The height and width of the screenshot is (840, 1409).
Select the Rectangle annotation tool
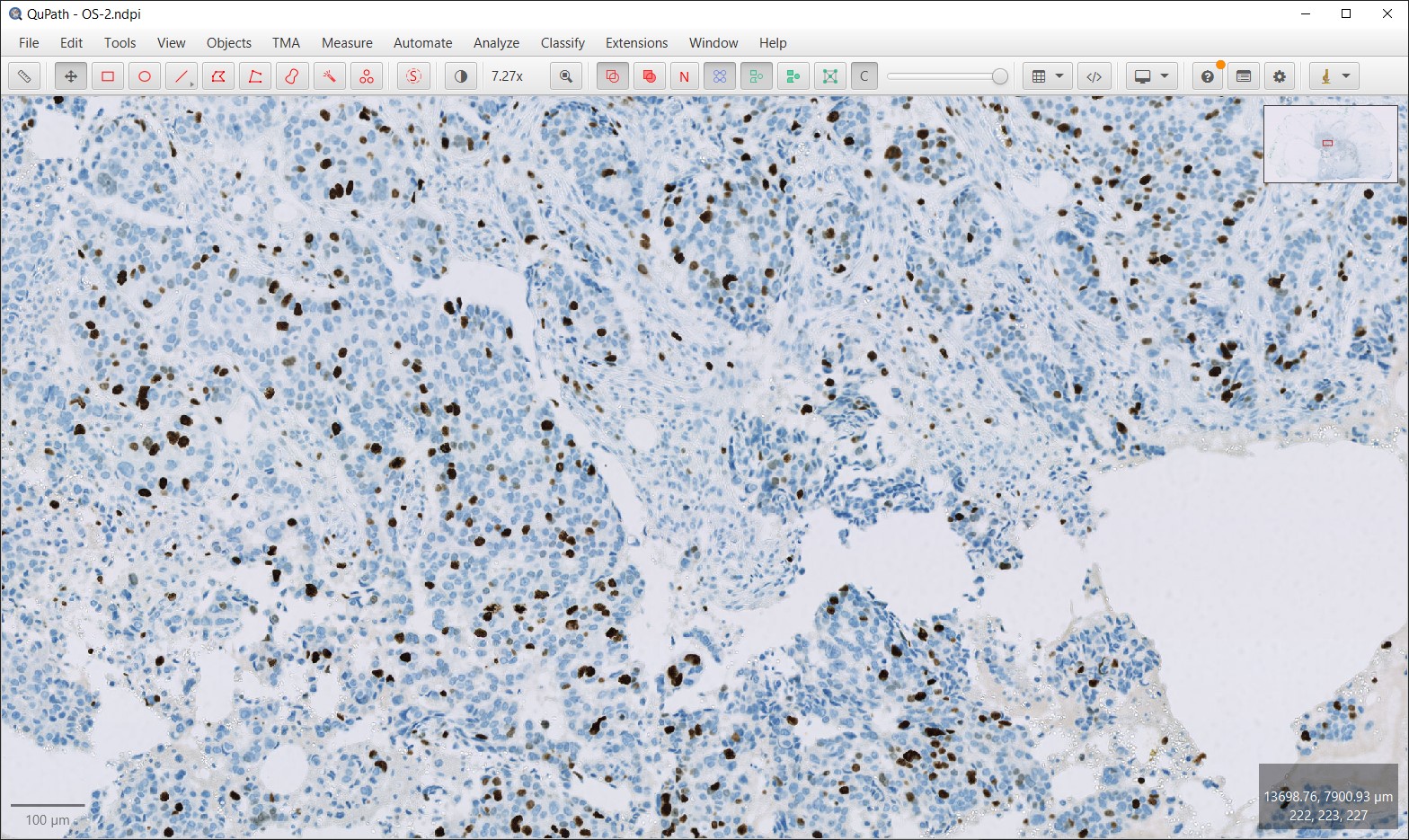[108, 76]
